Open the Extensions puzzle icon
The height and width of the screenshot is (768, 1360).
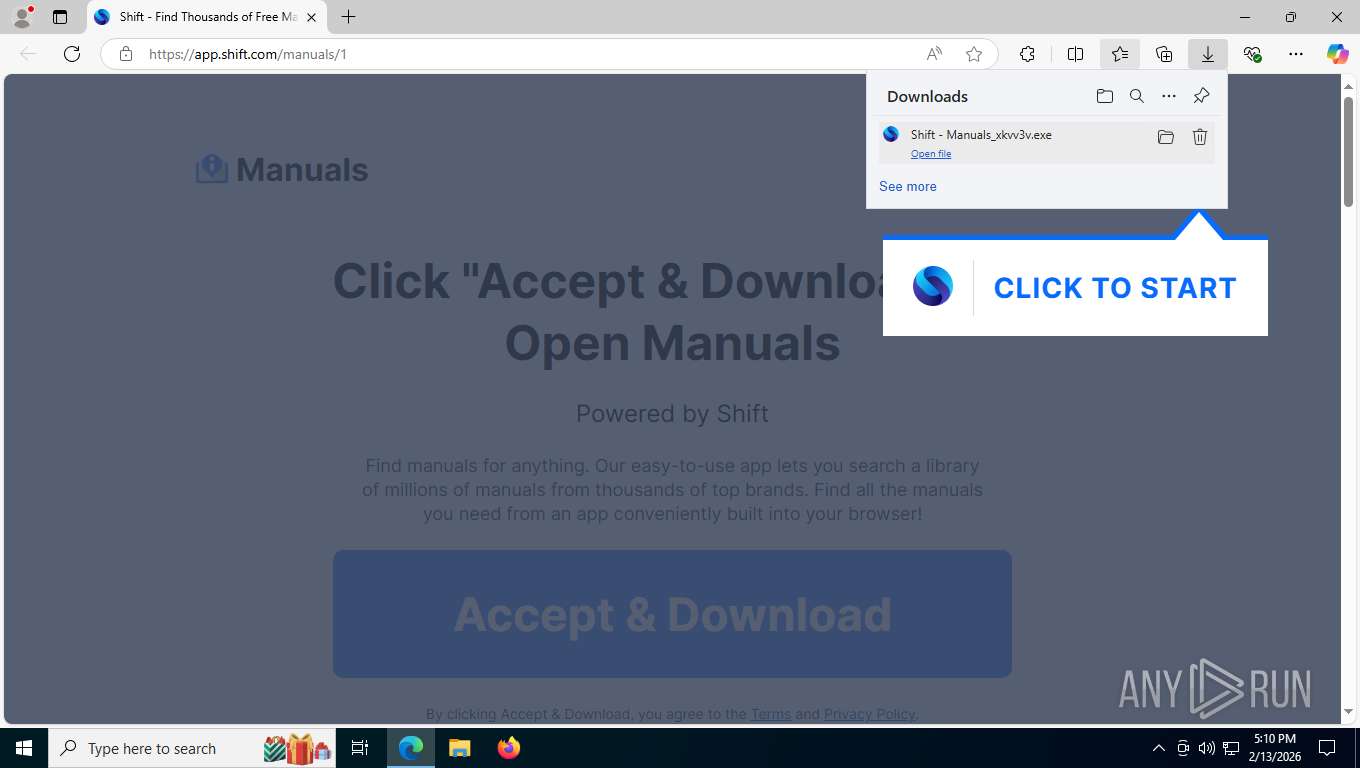(x=1027, y=54)
